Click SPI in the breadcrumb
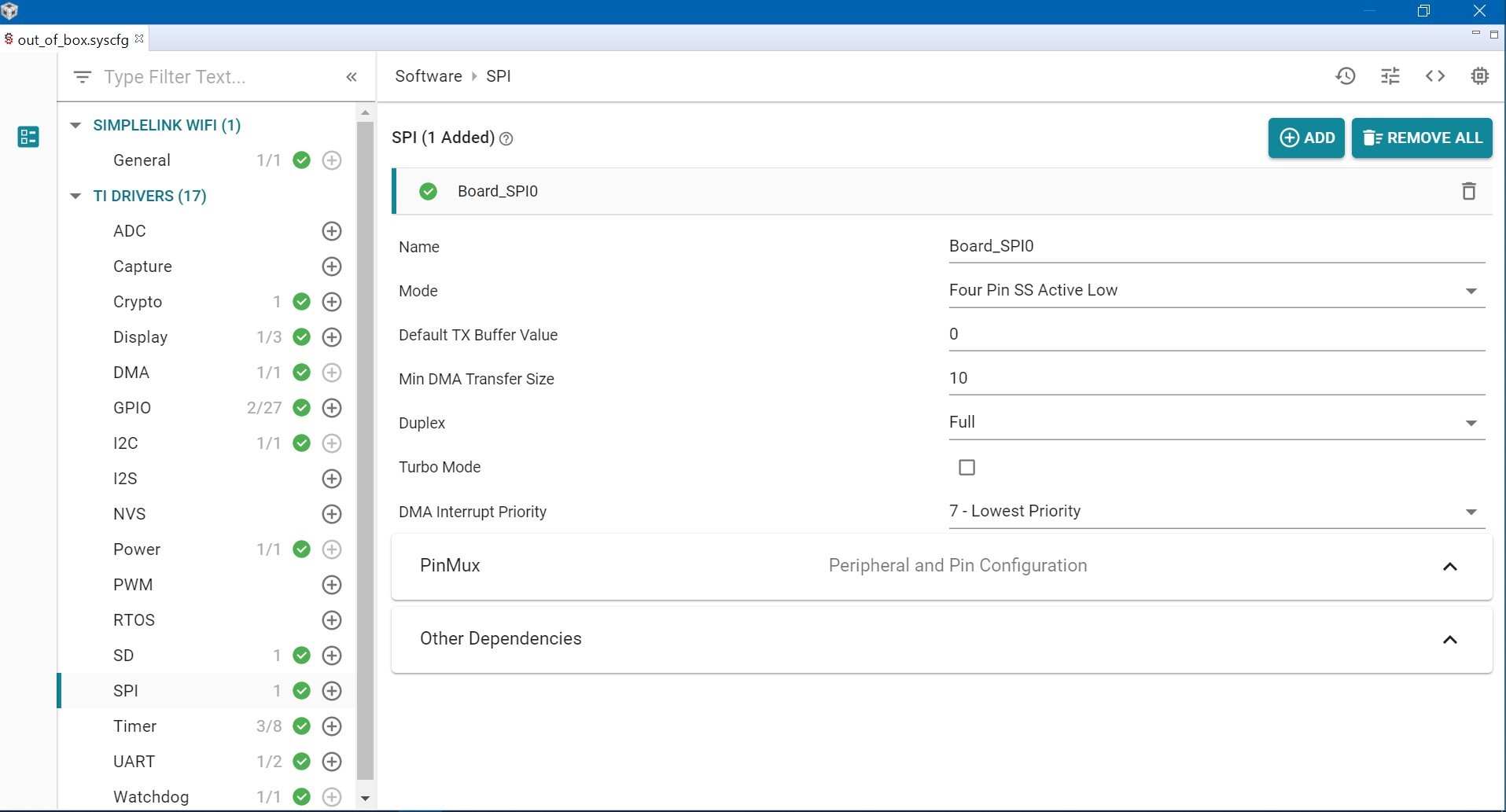 tap(499, 76)
